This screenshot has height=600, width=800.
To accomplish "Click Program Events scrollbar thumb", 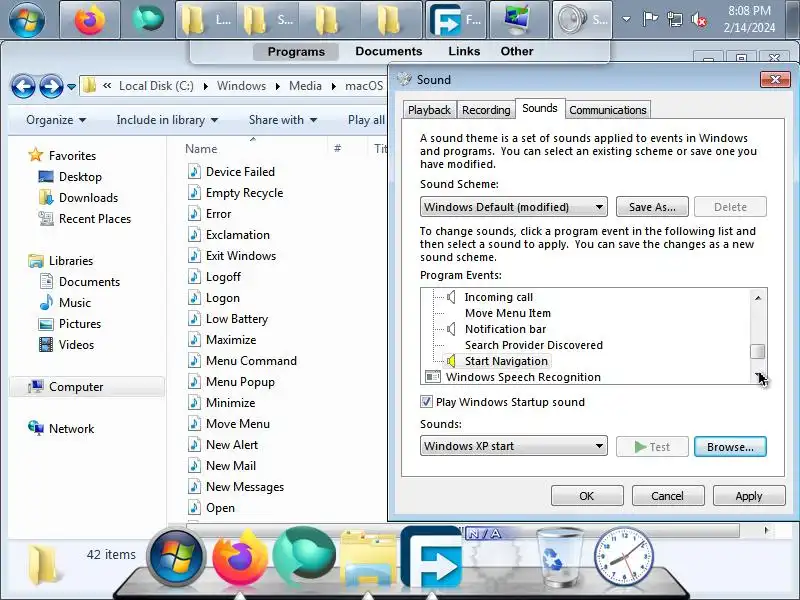I will [758, 352].
